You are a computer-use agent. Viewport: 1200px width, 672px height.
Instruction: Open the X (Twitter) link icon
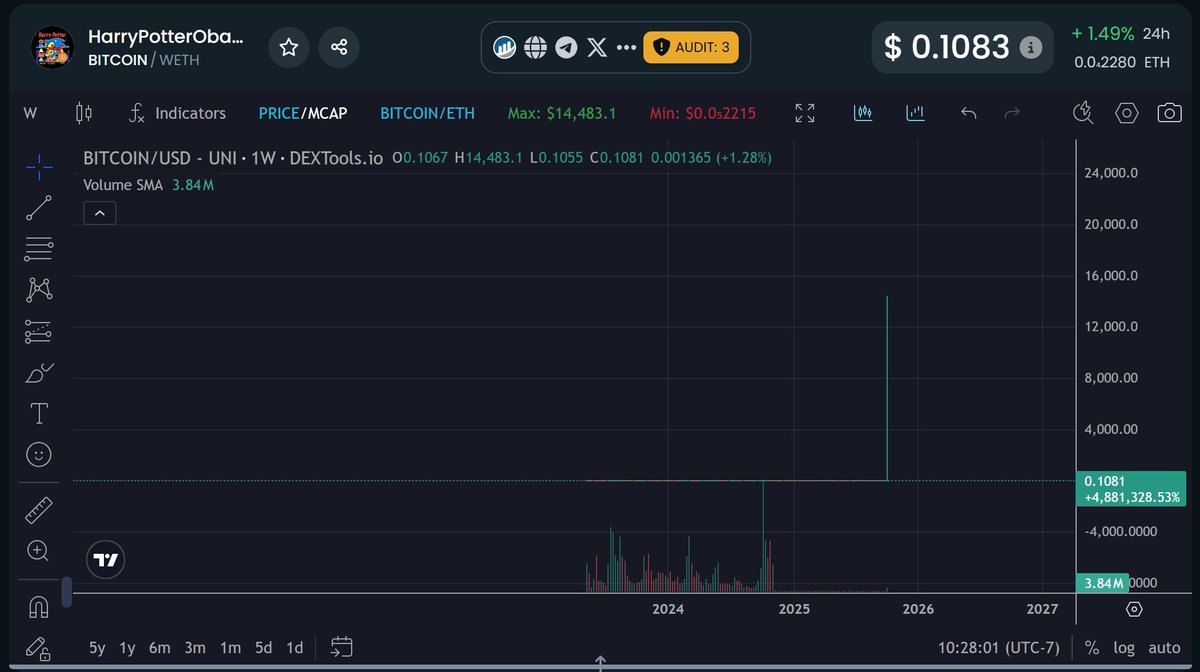(597, 47)
